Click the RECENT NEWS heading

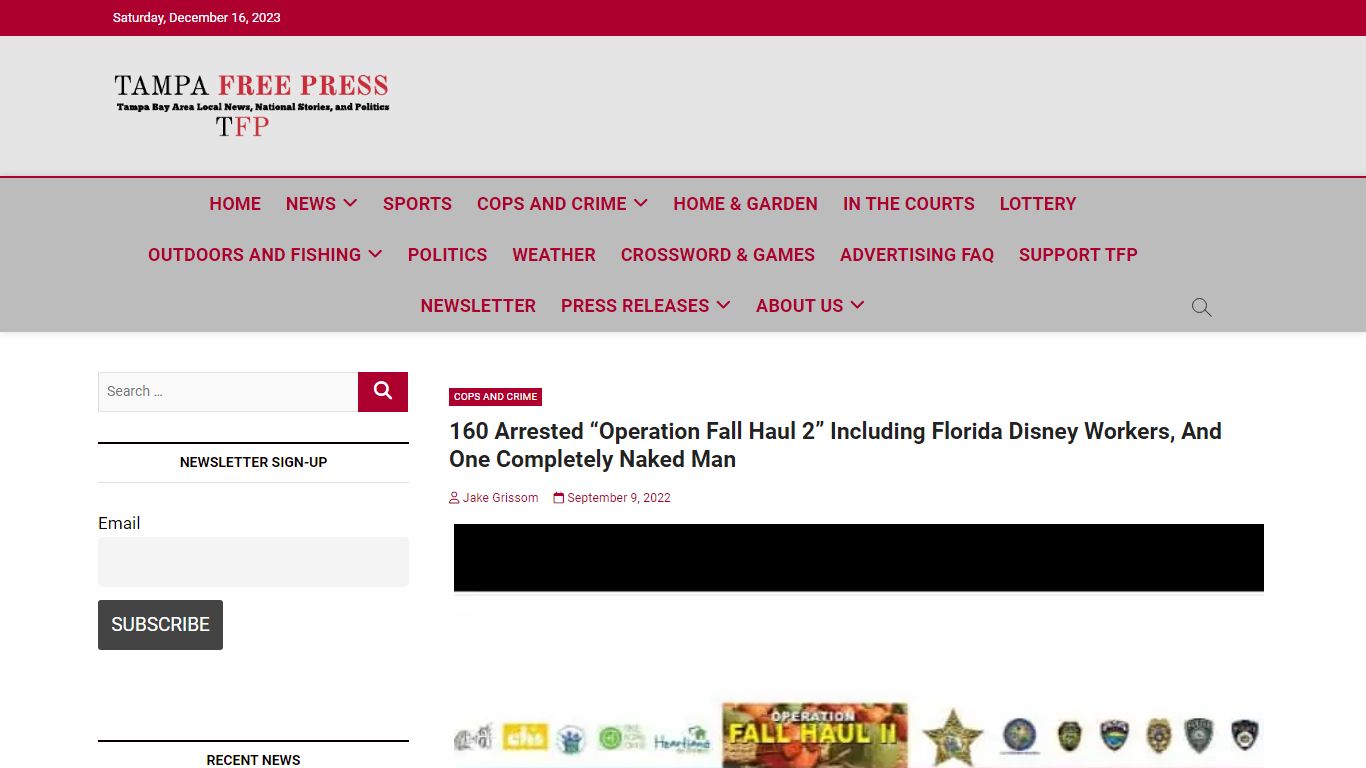[253, 760]
